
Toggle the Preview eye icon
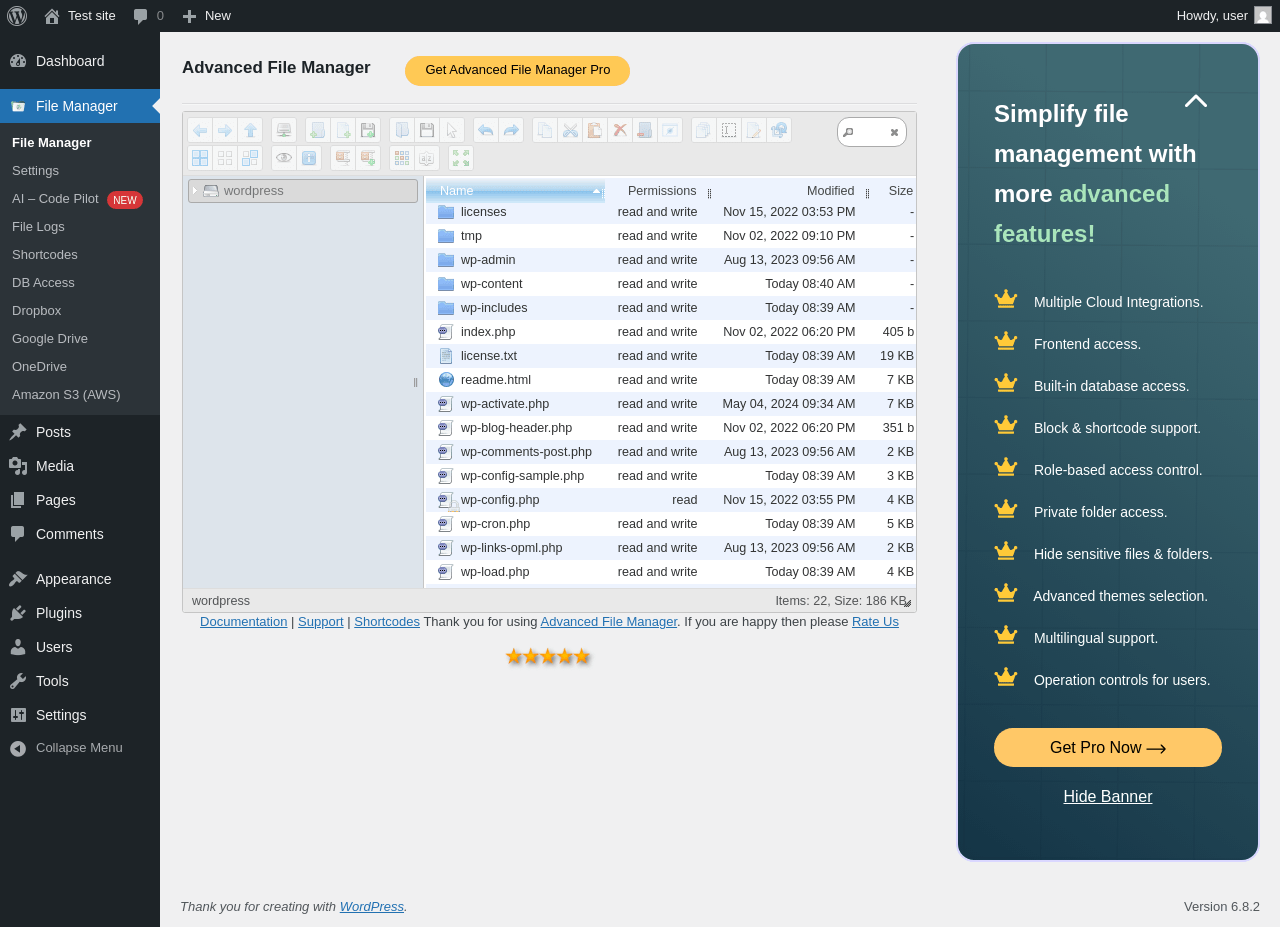284,158
